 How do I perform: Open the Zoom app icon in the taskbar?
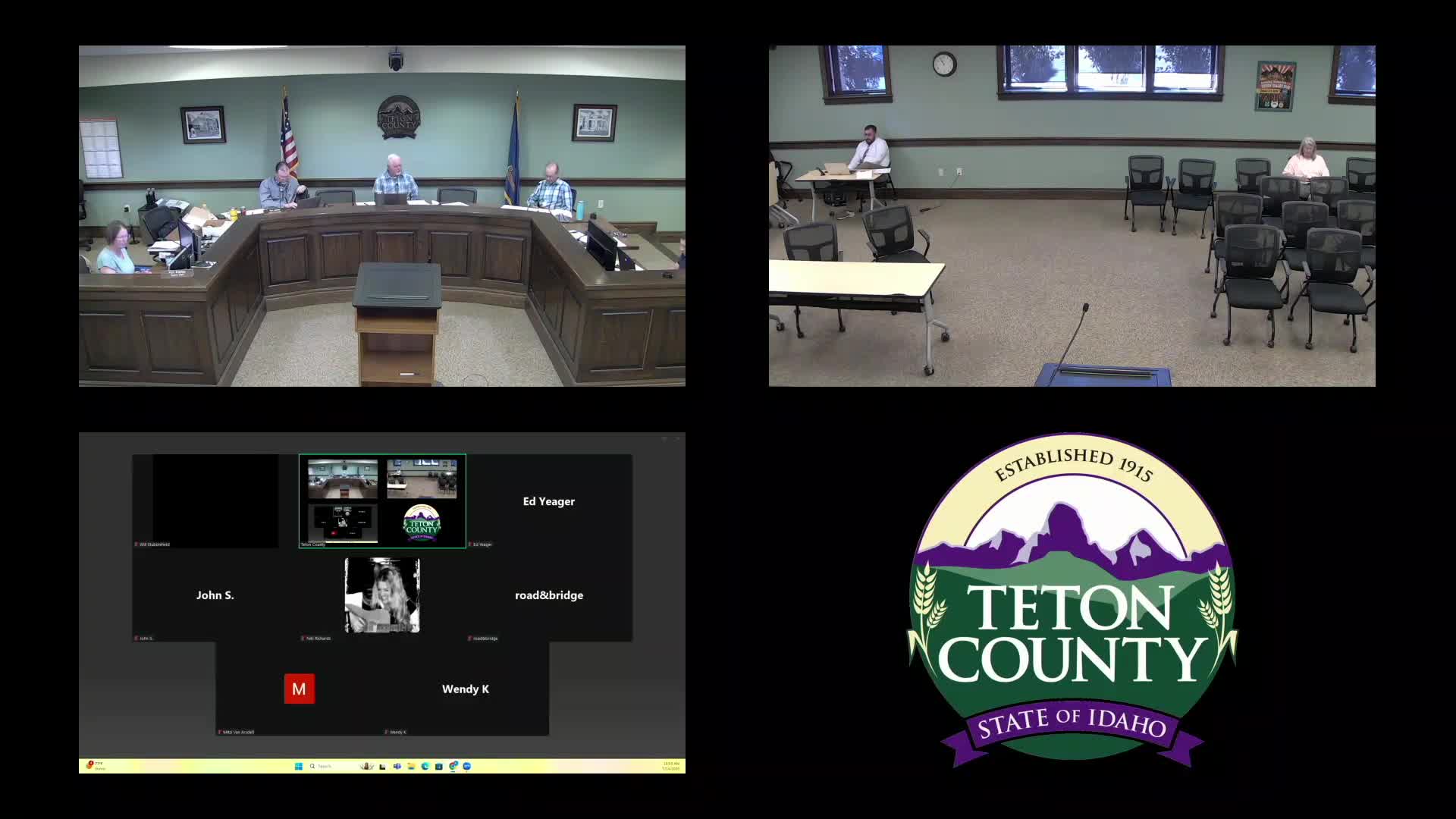point(466,766)
